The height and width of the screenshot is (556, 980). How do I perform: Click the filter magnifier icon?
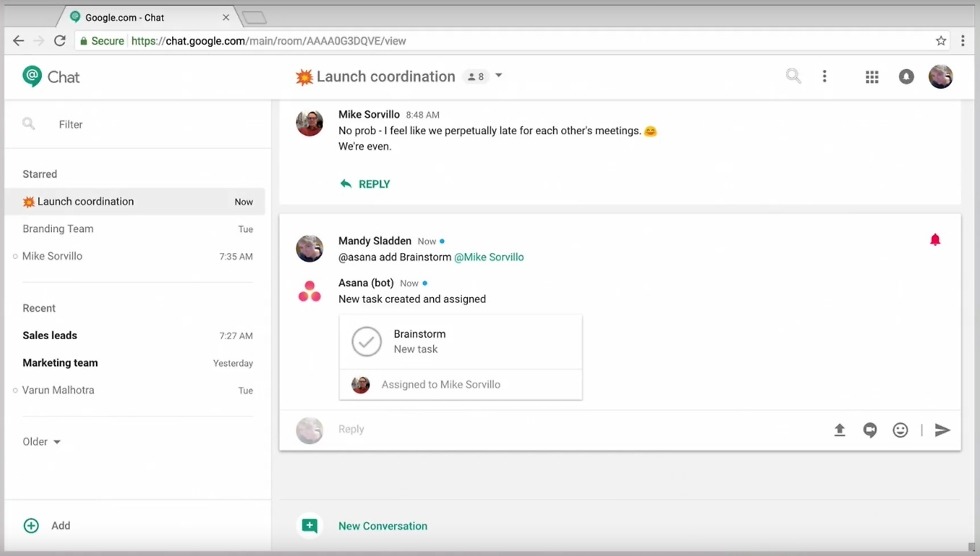(x=29, y=124)
